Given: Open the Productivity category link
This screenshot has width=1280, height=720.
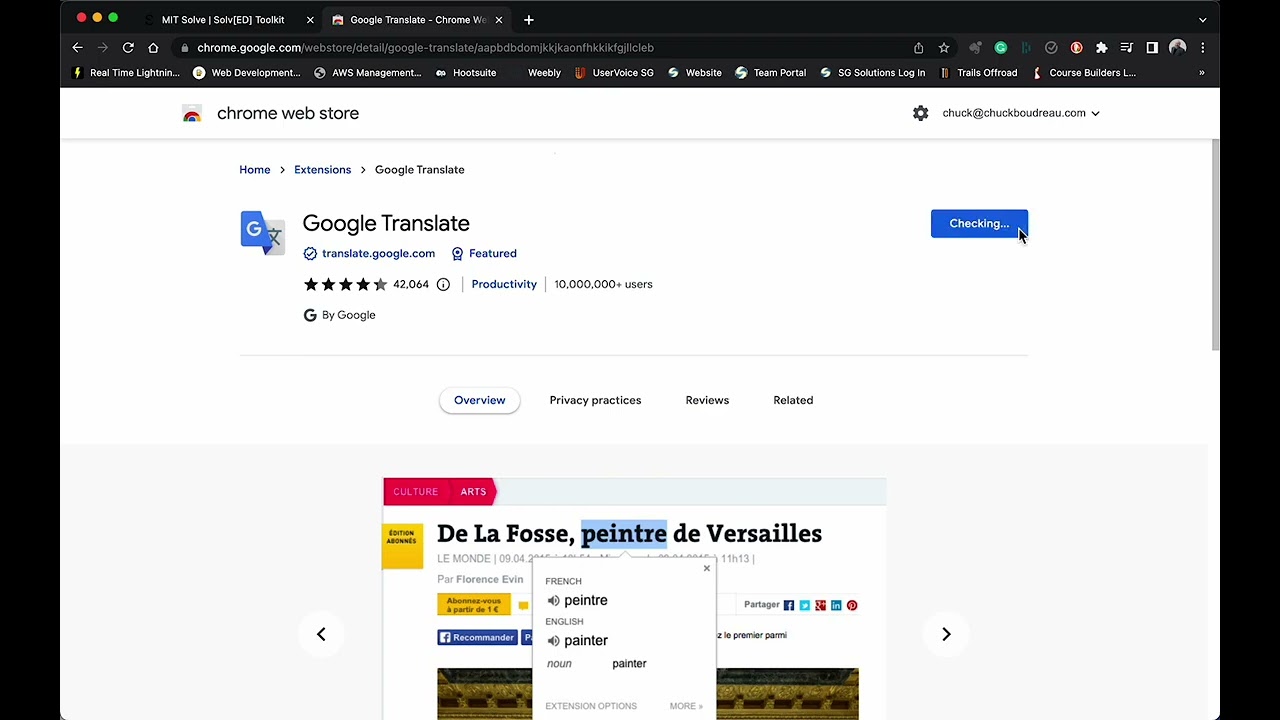Looking at the screenshot, I should [504, 284].
